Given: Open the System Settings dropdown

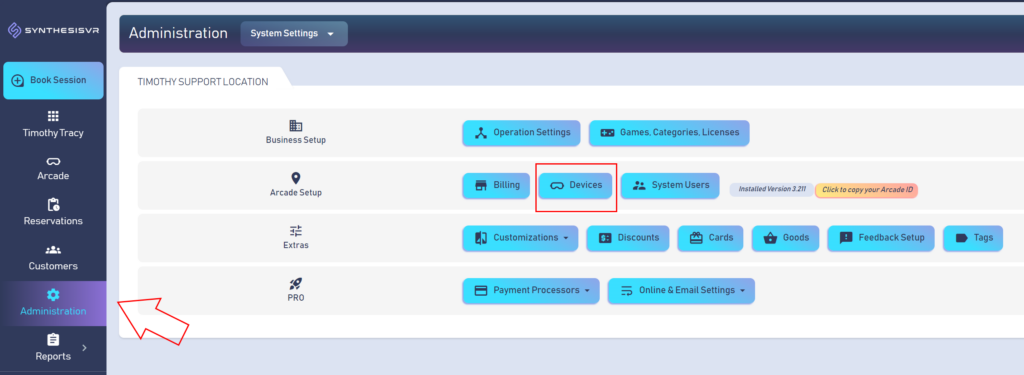Looking at the screenshot, I should [x=294, y=33].
